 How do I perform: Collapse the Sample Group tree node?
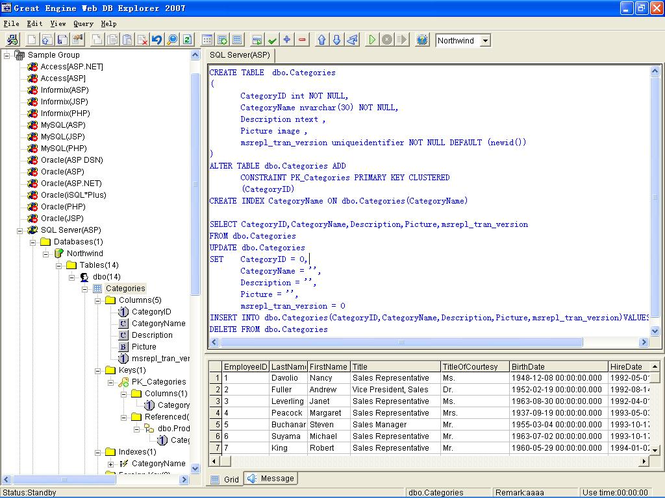click(x=7, y=55)
